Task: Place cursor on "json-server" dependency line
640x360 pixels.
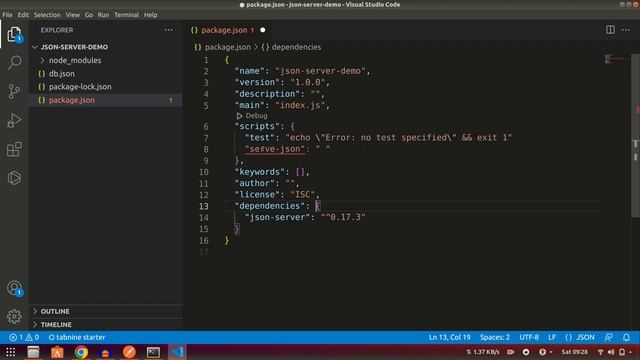Action: pyautogui.click(x=304, y=218)
